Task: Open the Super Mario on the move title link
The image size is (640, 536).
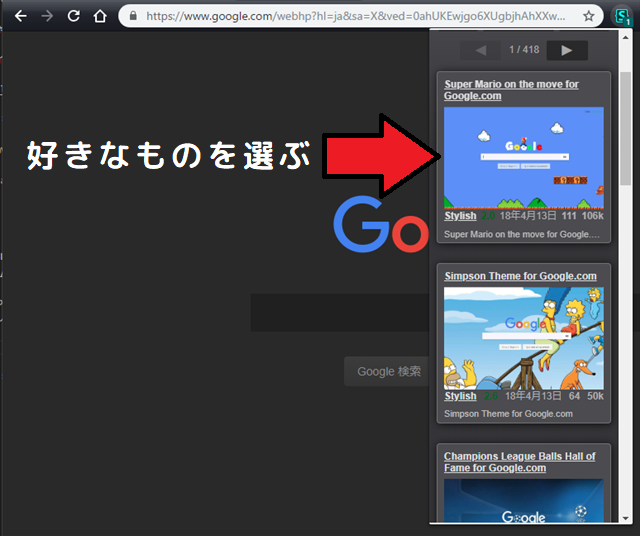Action: [511, 90]
